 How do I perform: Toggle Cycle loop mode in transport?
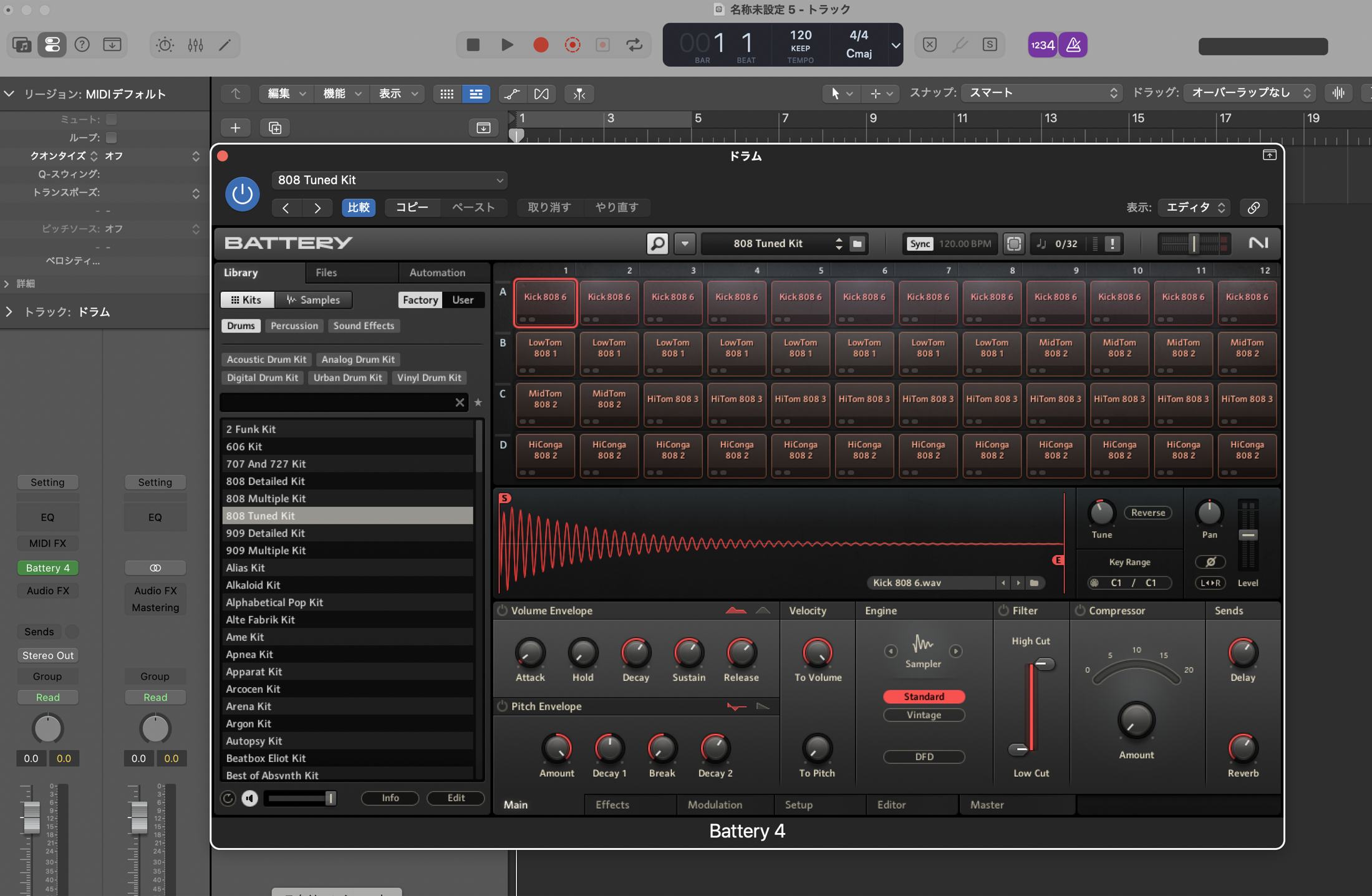(x=634, y=45)
